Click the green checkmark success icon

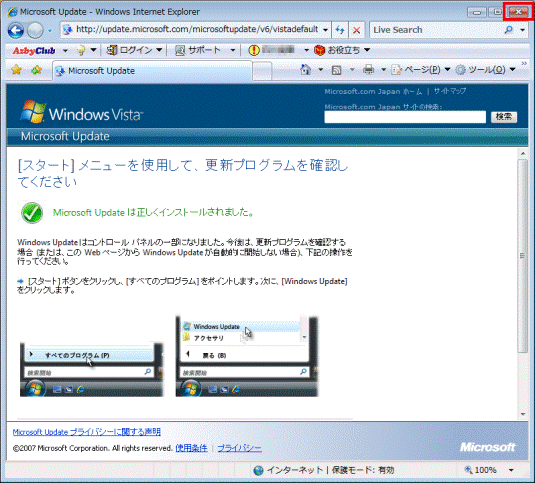32,213
